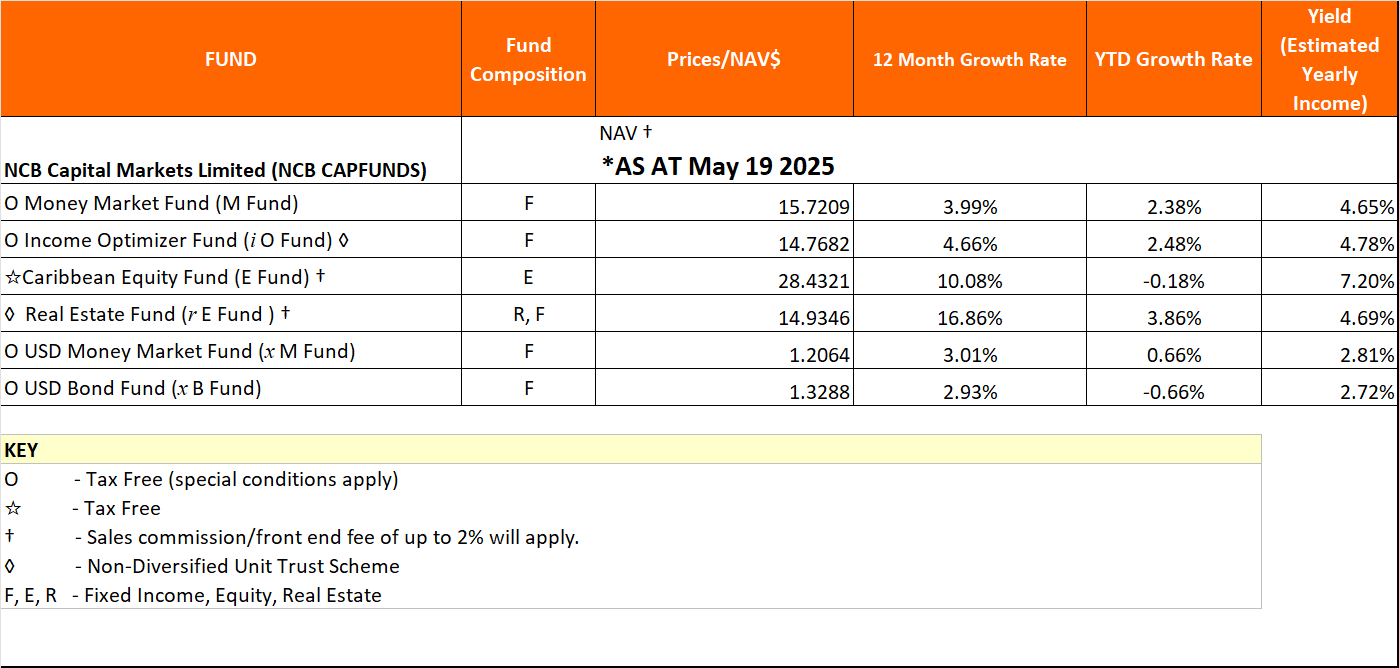Click the Tax Free (special conditions apply) key line

click(x=202, y=479)
